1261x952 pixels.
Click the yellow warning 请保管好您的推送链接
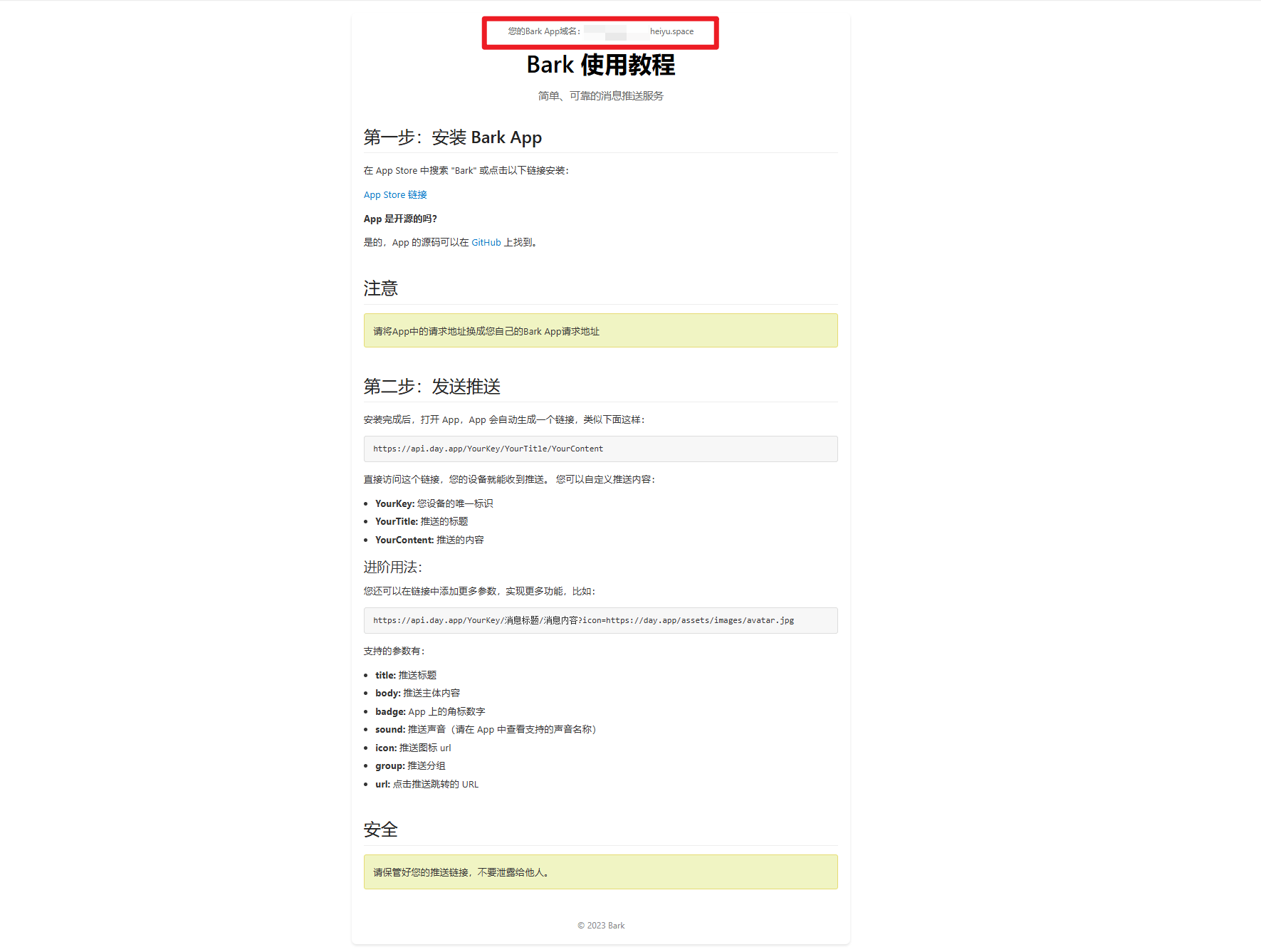point(601,872)
